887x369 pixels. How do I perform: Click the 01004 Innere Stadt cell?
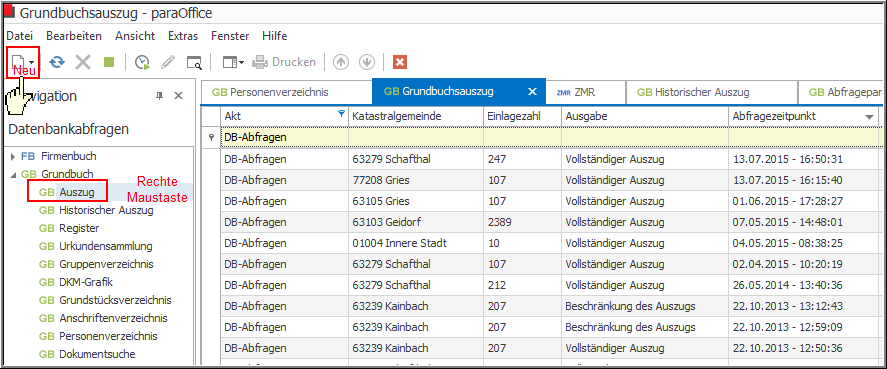coord(415,243)
